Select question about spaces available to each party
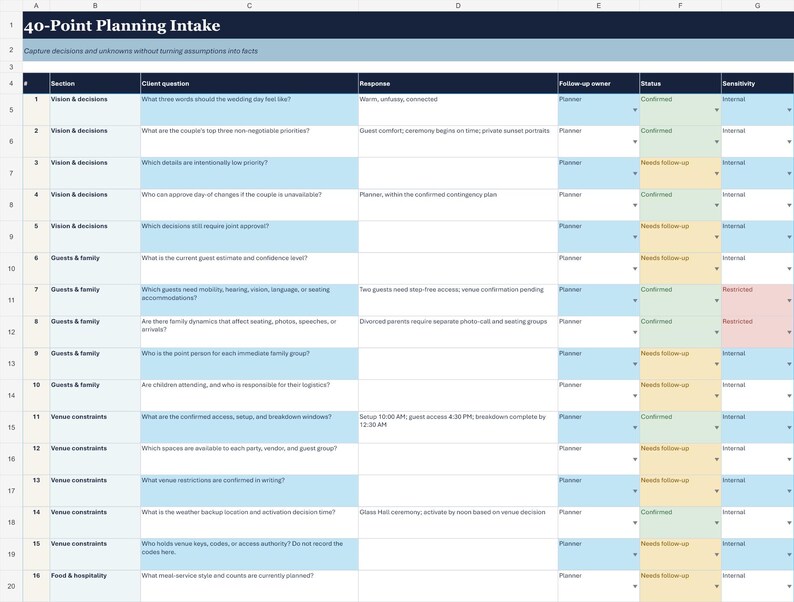 [249, 459]
